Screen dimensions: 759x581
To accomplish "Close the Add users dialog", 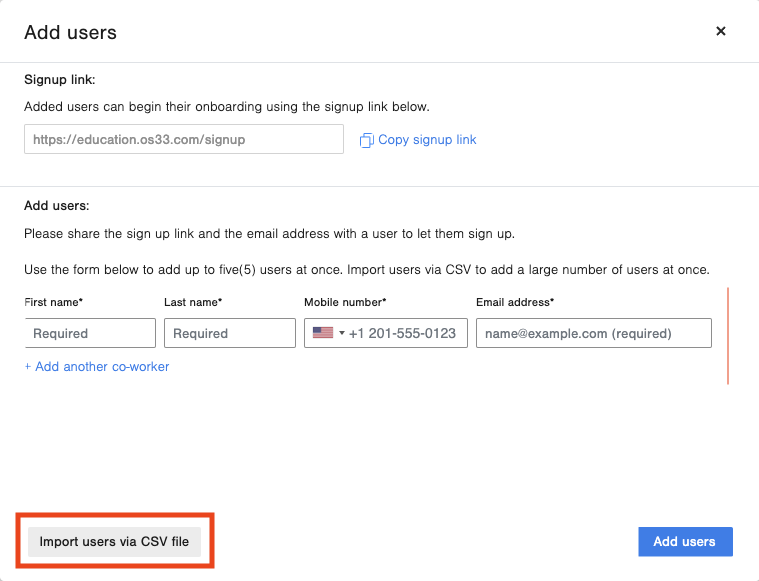I will pos(721,31).
